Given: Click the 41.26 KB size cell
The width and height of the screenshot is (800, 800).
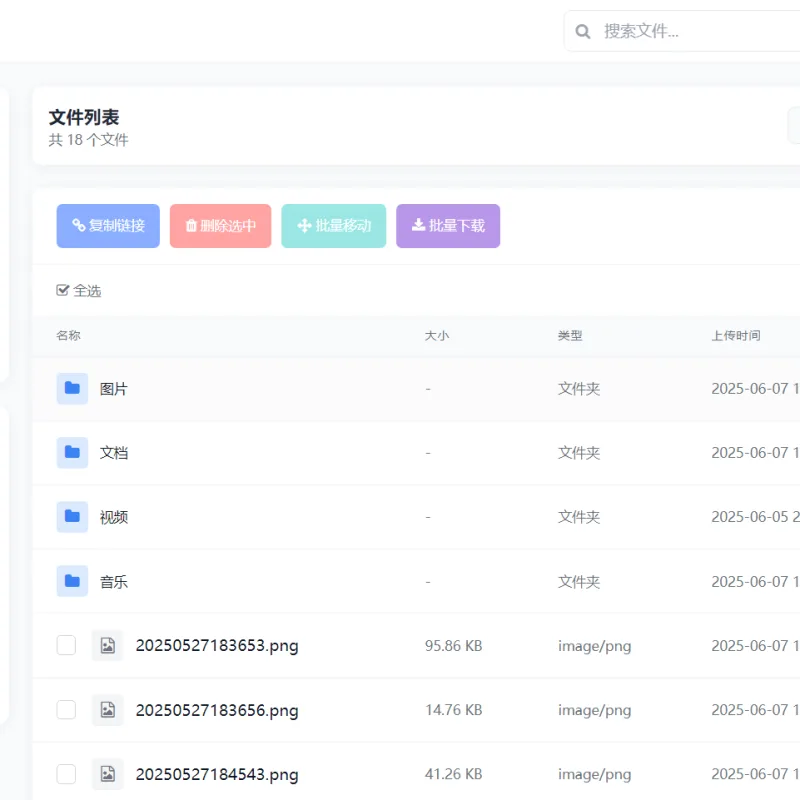Looking at the screenshot, I should (x=454, y=774).
